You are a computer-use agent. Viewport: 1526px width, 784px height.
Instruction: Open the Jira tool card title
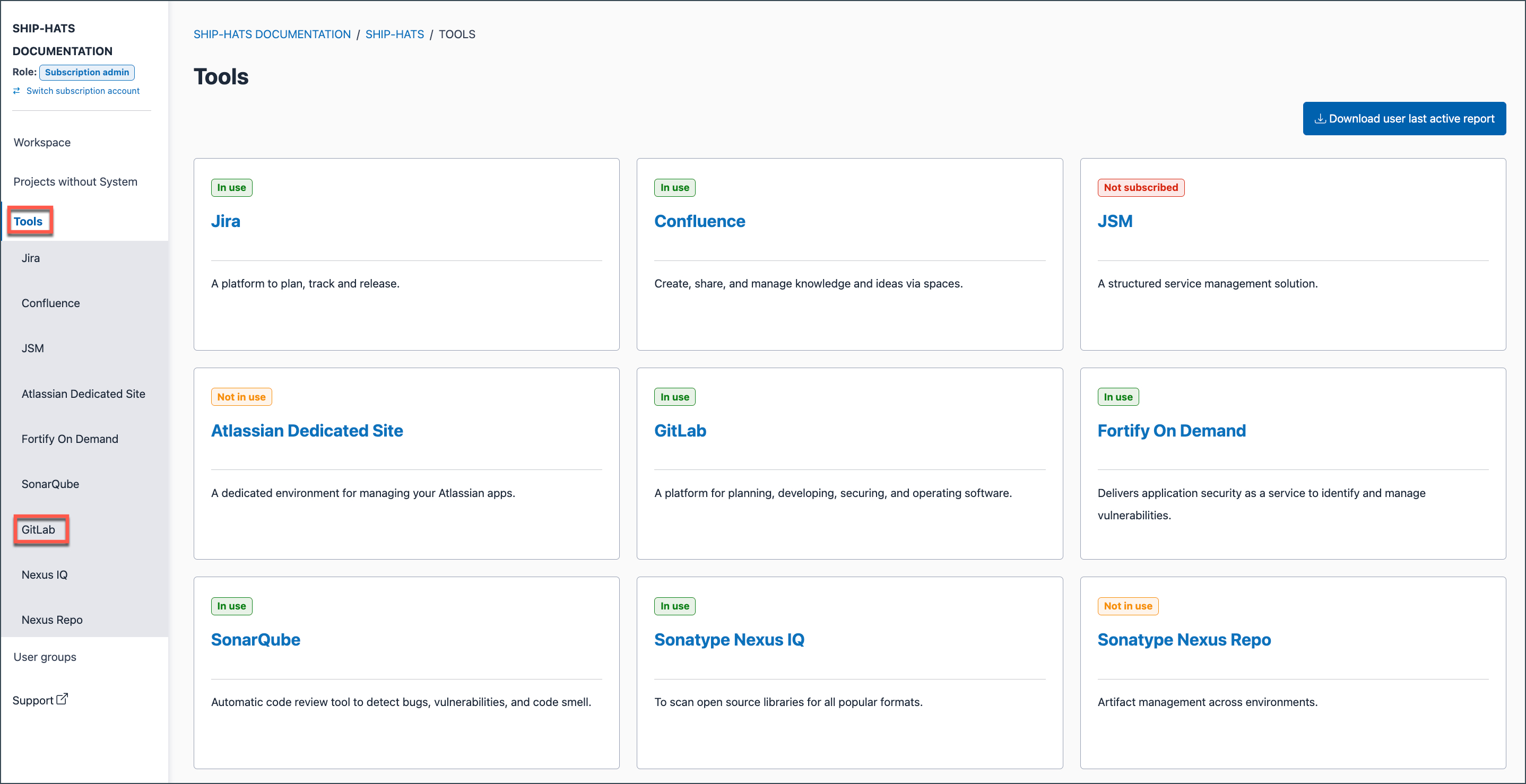pyautogui.click(x=226, y=222)
